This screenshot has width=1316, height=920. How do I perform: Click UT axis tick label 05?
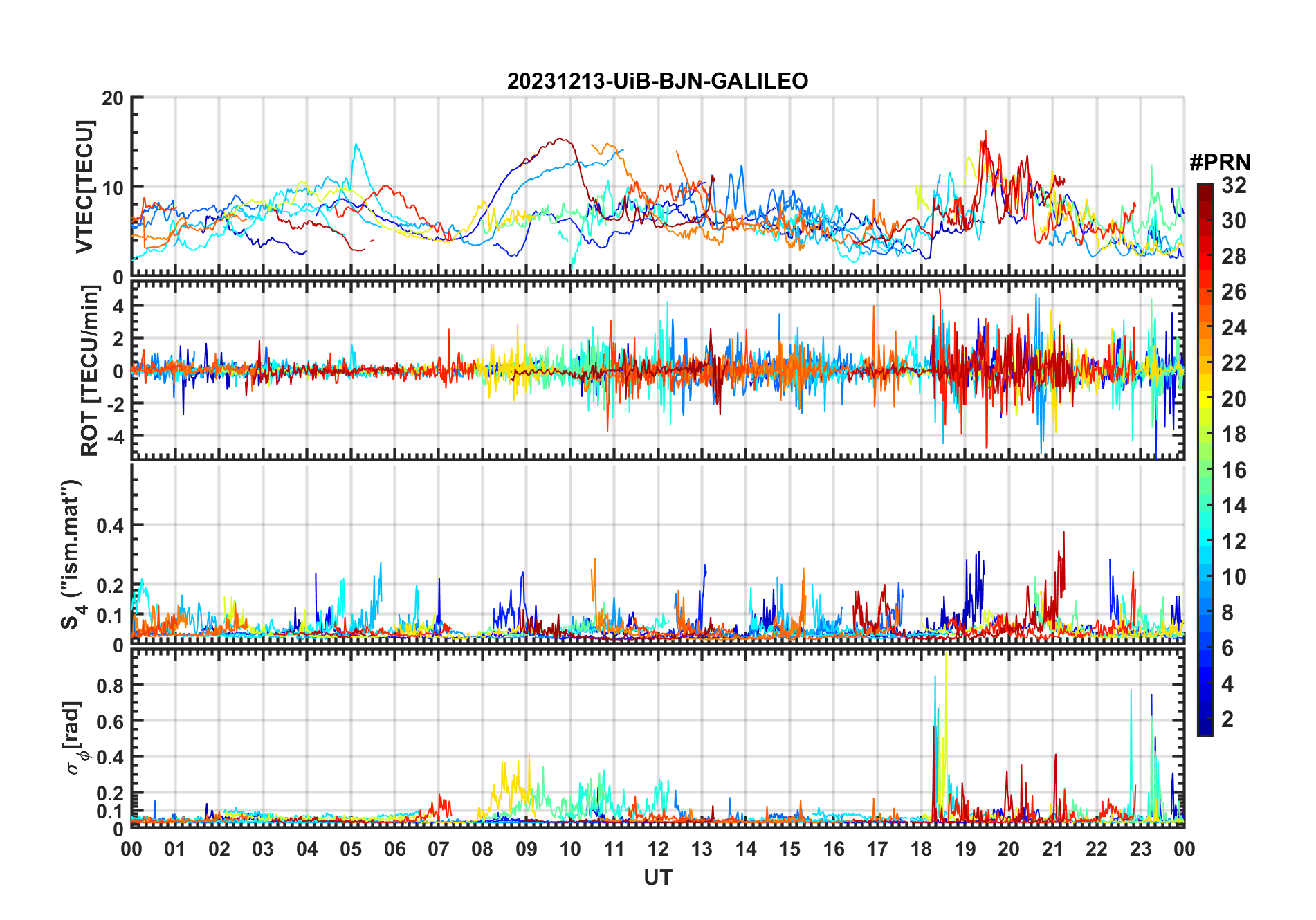click(351, 849)
